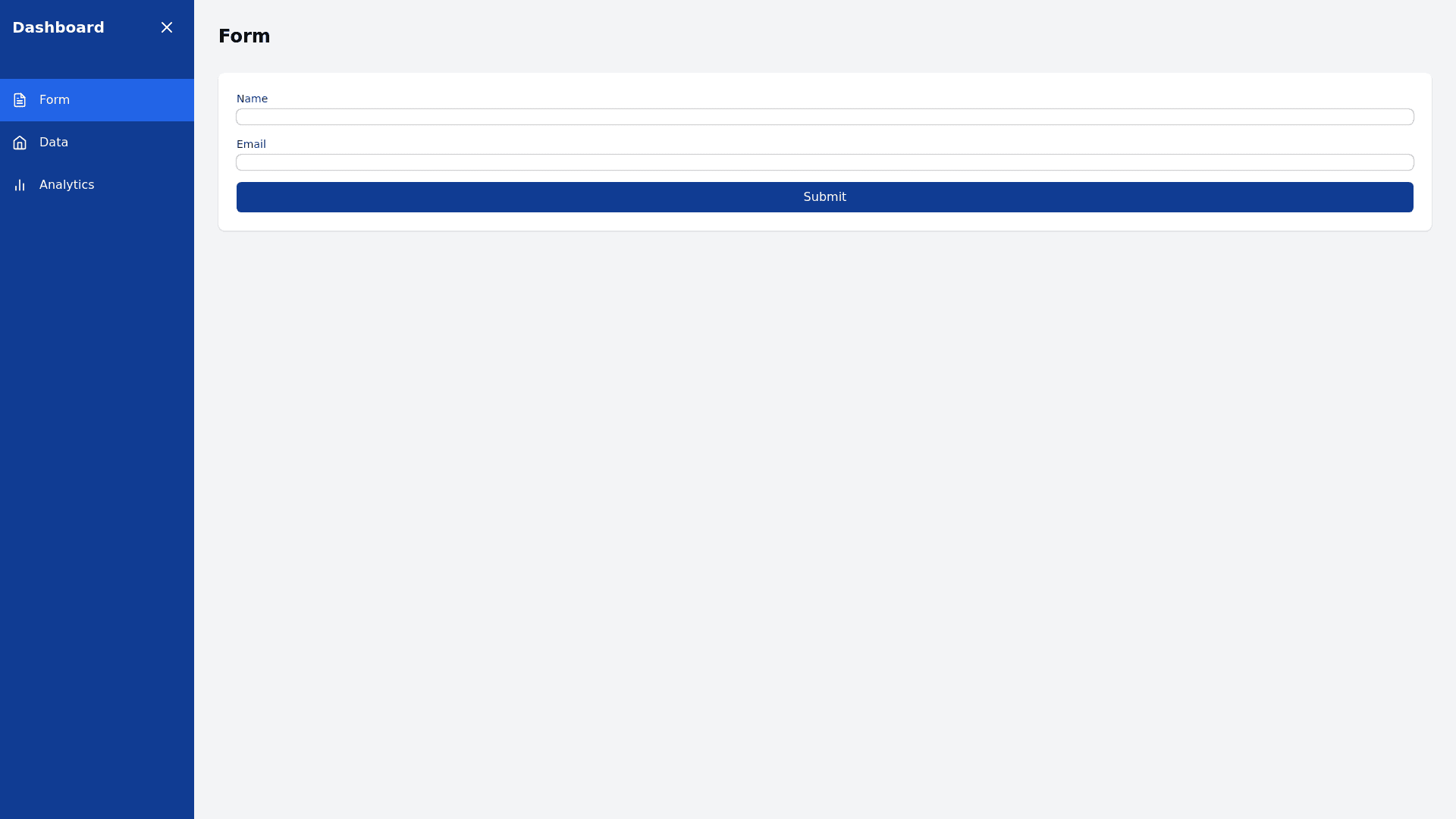Open the Form menu item
Screen dimensions: 1456x819
[x=55, y=100]
